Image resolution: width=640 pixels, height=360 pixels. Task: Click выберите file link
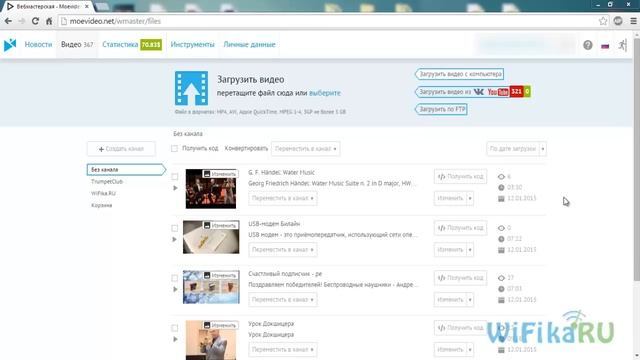coord(325,93)
